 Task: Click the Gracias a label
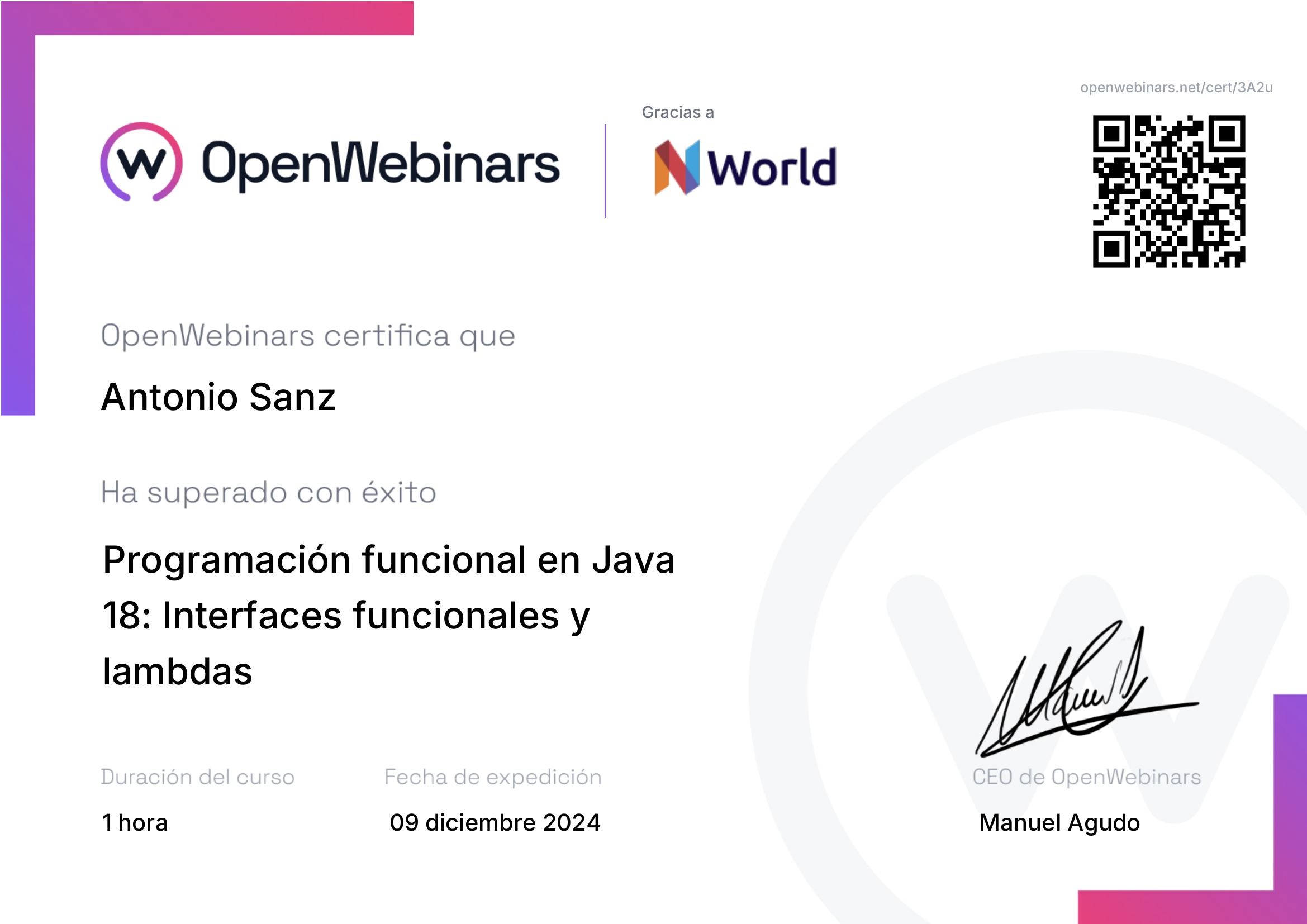pos(677,113)
